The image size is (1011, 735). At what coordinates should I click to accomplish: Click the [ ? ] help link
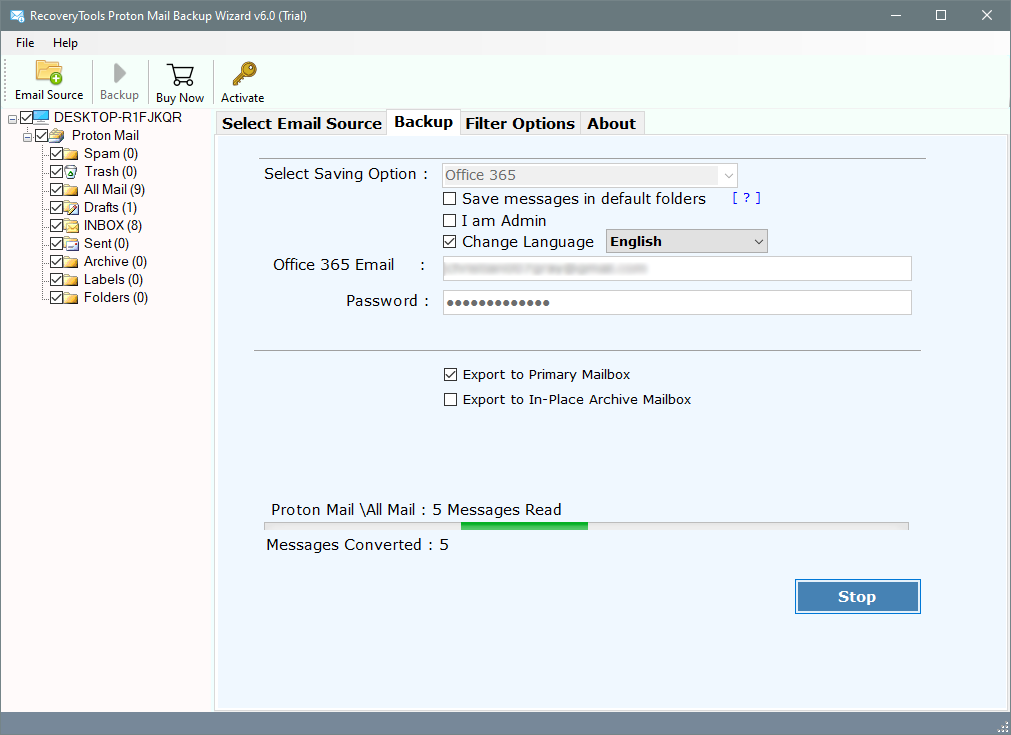747,198
